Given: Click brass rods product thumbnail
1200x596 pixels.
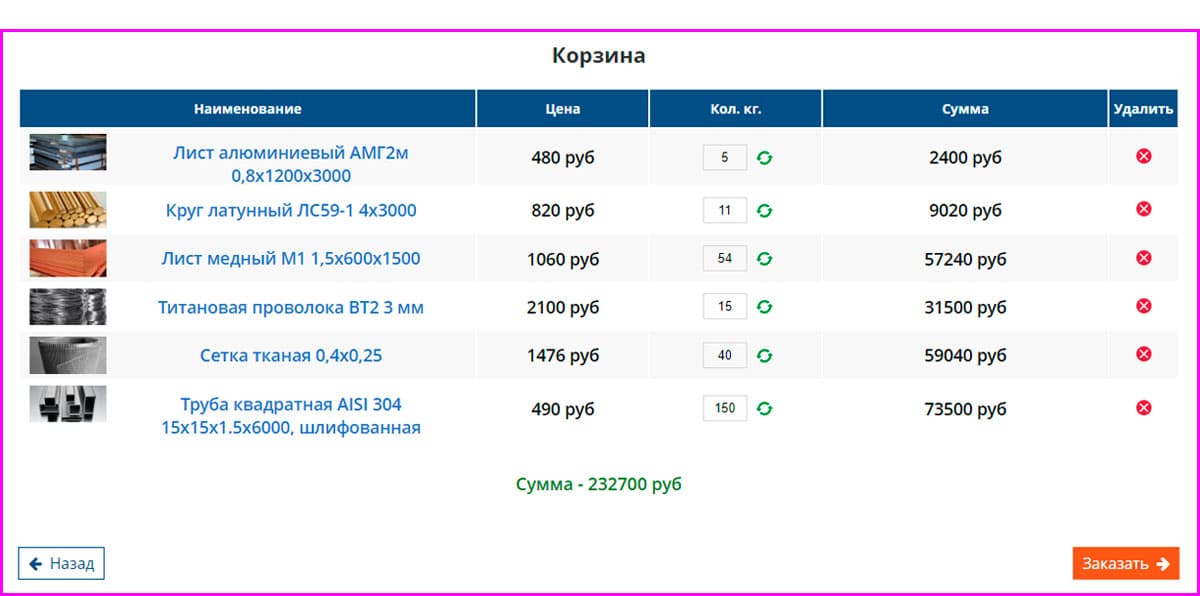Looking at the screenshot, I should click(67, 210).
